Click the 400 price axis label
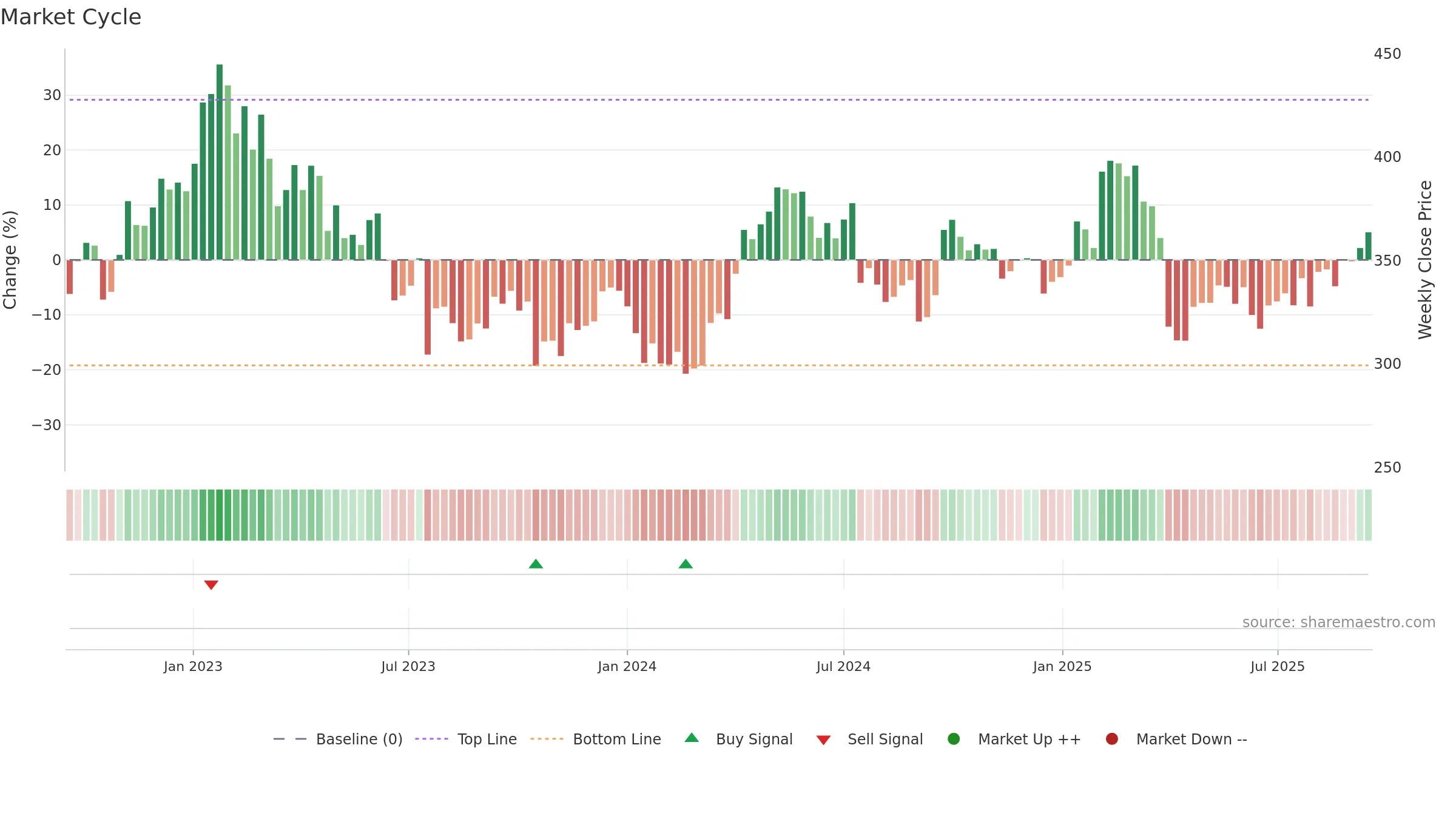This screenshot has height=819, width=1456. click(1387, 157)
